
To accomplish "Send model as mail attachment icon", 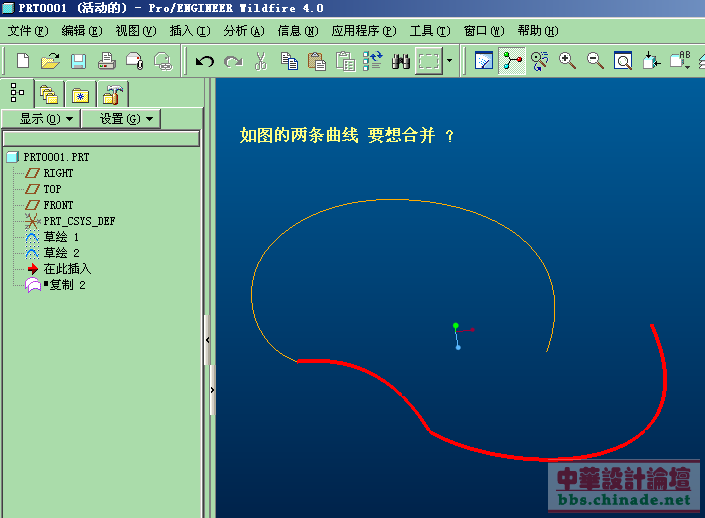I will 134,61.
